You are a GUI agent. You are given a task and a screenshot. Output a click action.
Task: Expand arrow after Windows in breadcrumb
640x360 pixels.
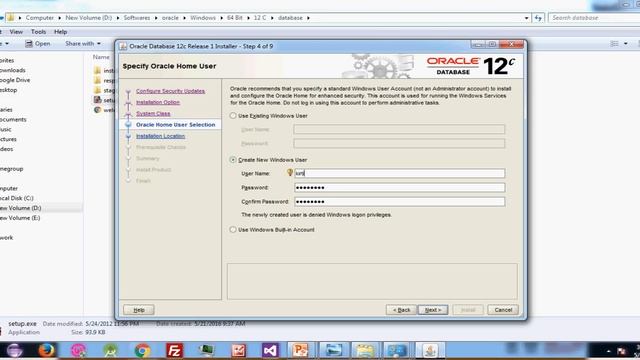coord(221,18)
